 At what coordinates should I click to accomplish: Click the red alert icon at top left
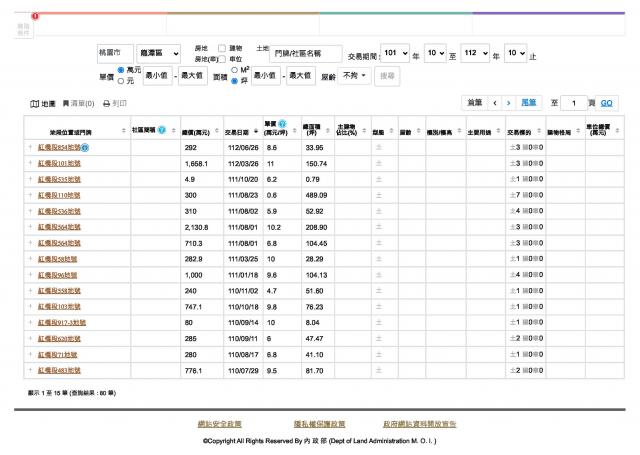[x=35, y=16]
